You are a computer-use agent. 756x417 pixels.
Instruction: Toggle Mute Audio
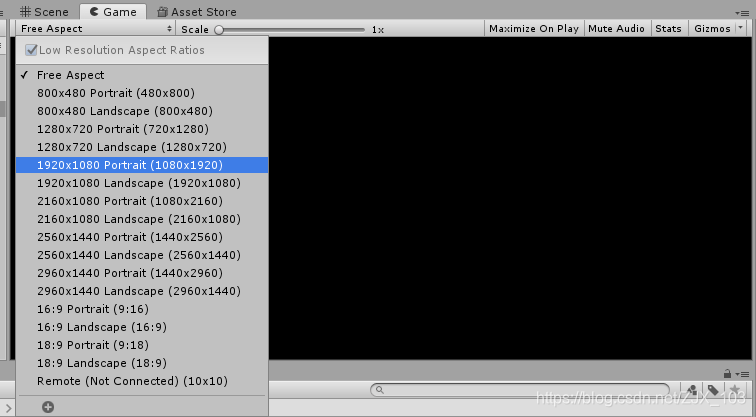click(x=616, y=29)
